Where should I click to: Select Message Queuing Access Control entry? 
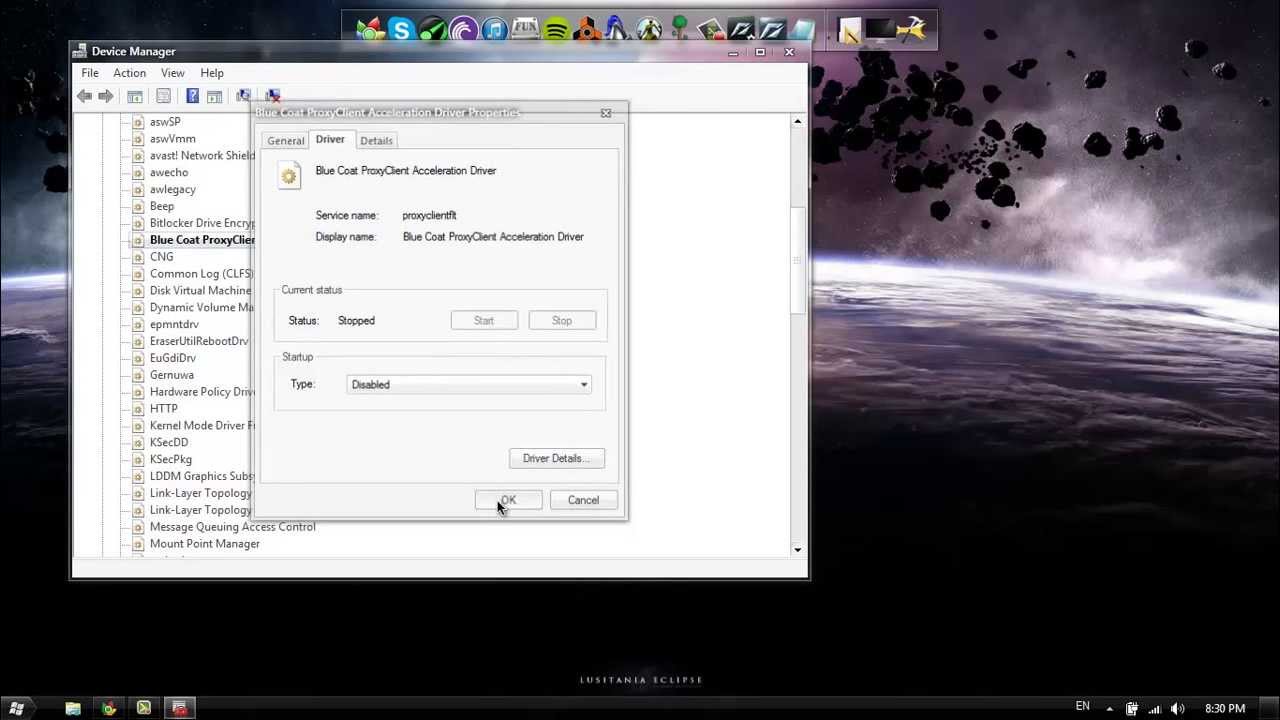[233, 527]
